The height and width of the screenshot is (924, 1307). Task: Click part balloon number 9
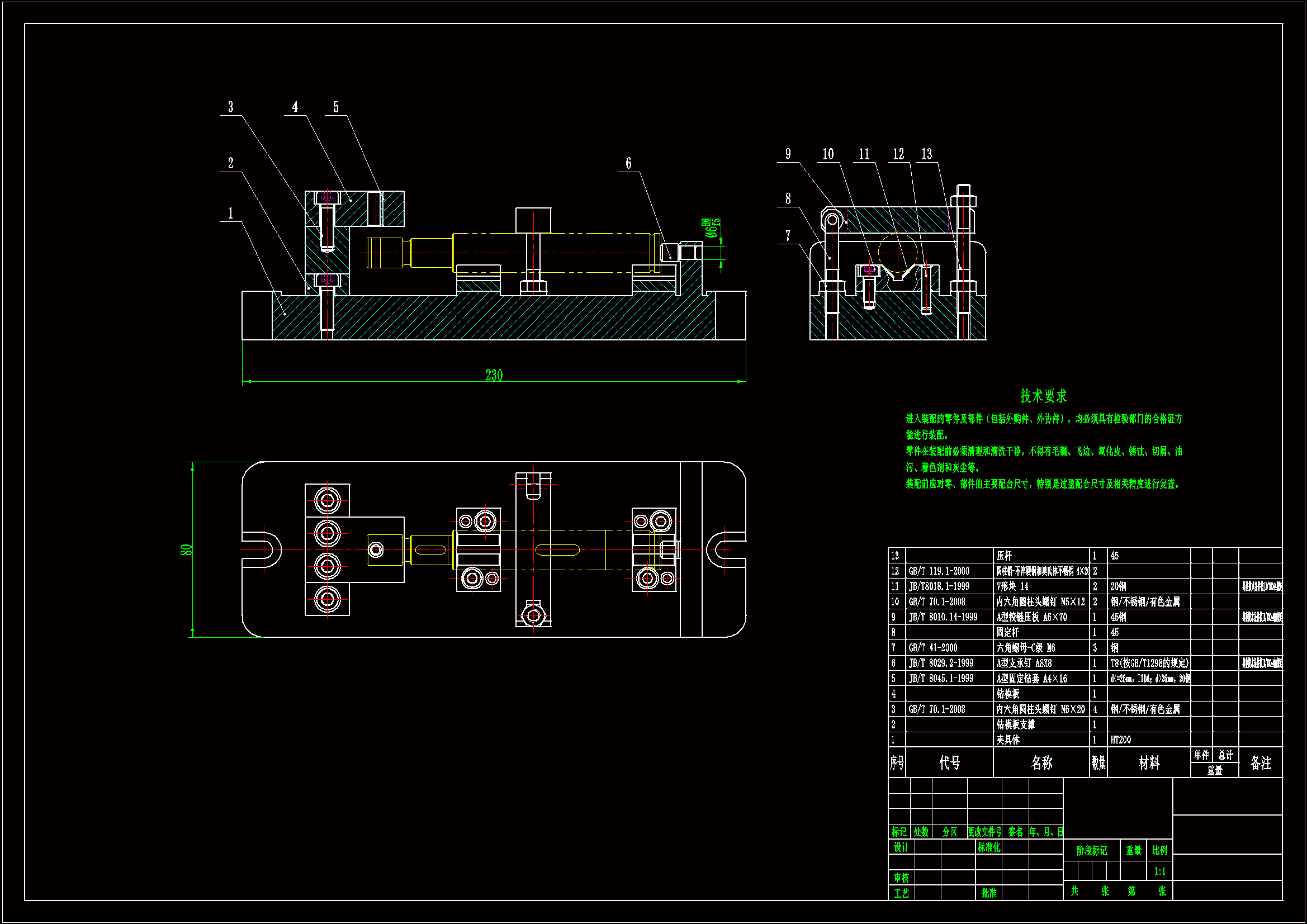coord(788,154)
